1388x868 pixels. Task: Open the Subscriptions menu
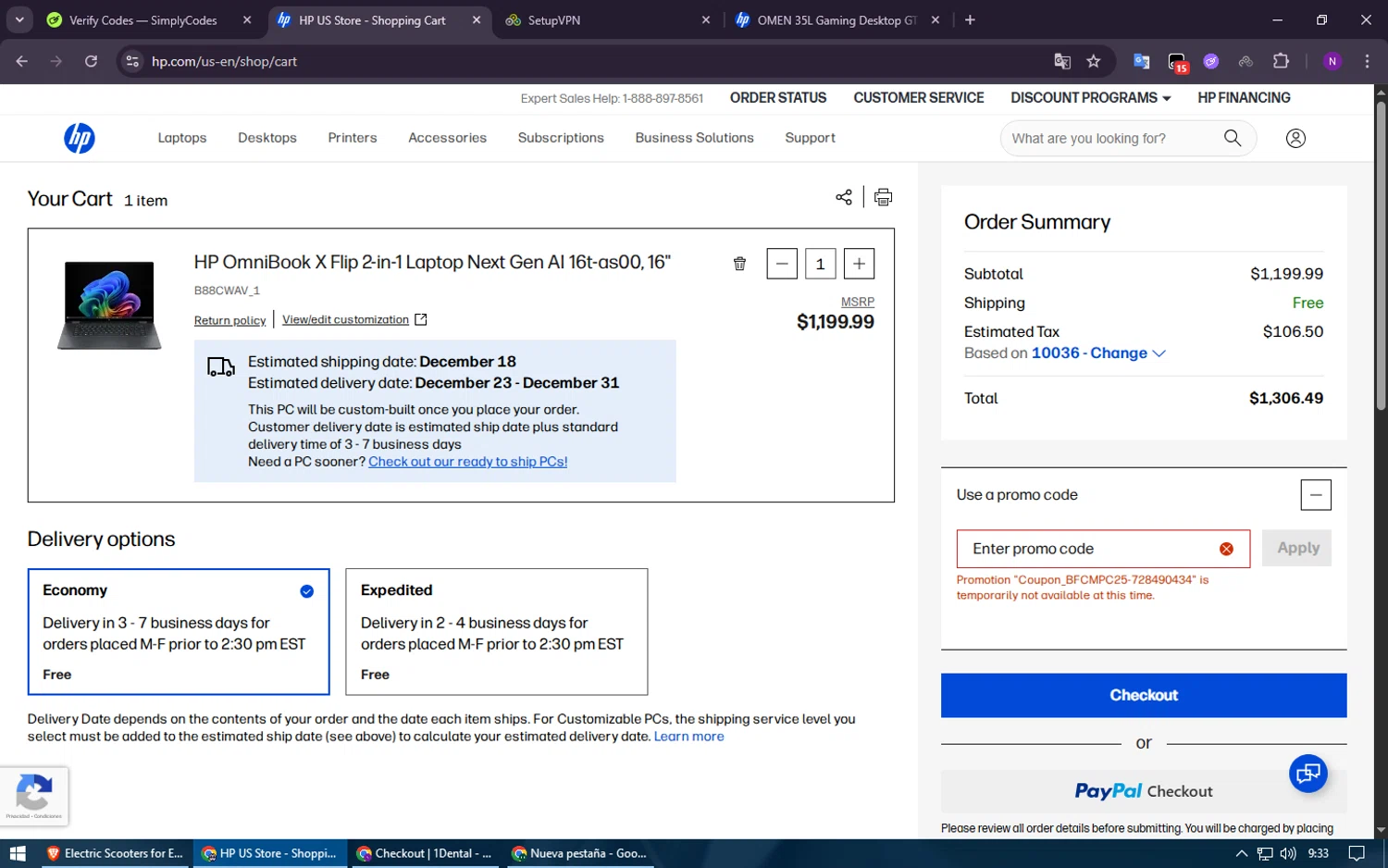coord(561,138)
